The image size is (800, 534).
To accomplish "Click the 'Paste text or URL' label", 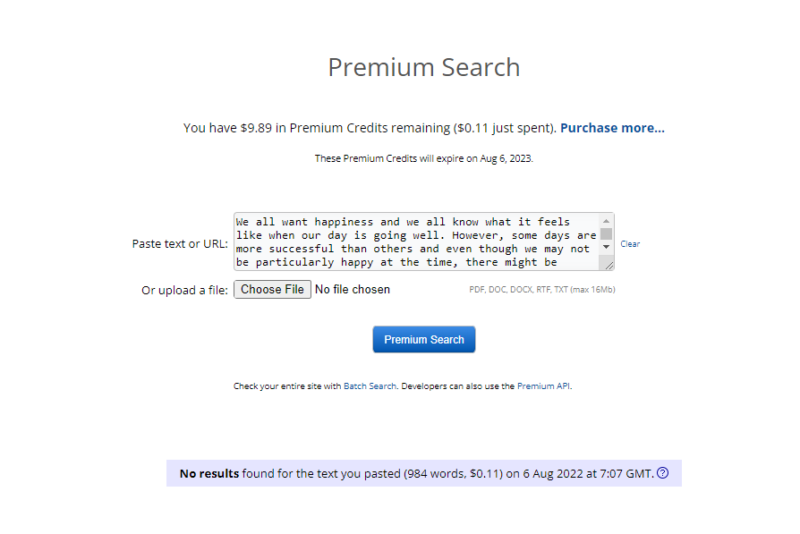I will click(x=180, y=244).
